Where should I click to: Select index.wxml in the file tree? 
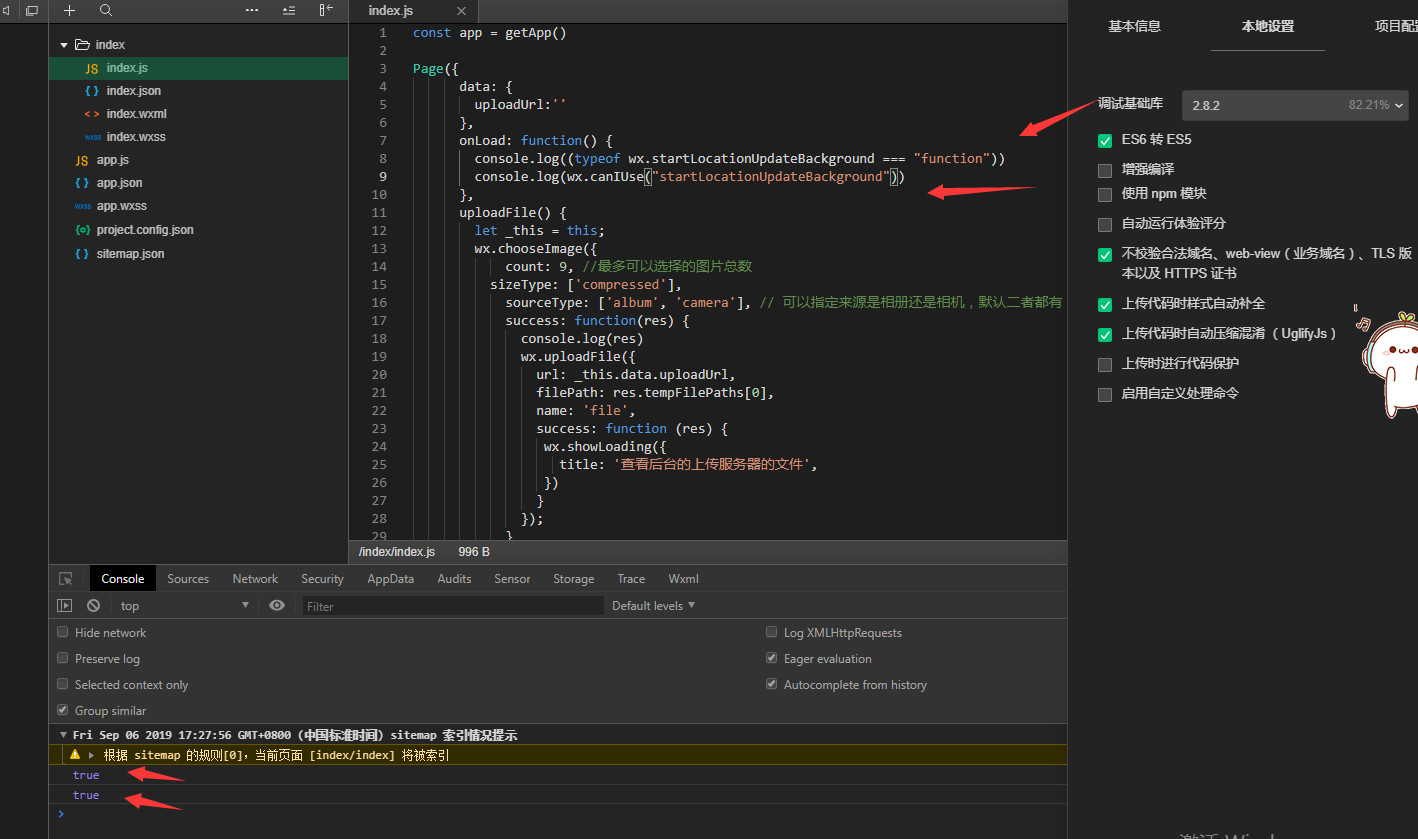136,114
